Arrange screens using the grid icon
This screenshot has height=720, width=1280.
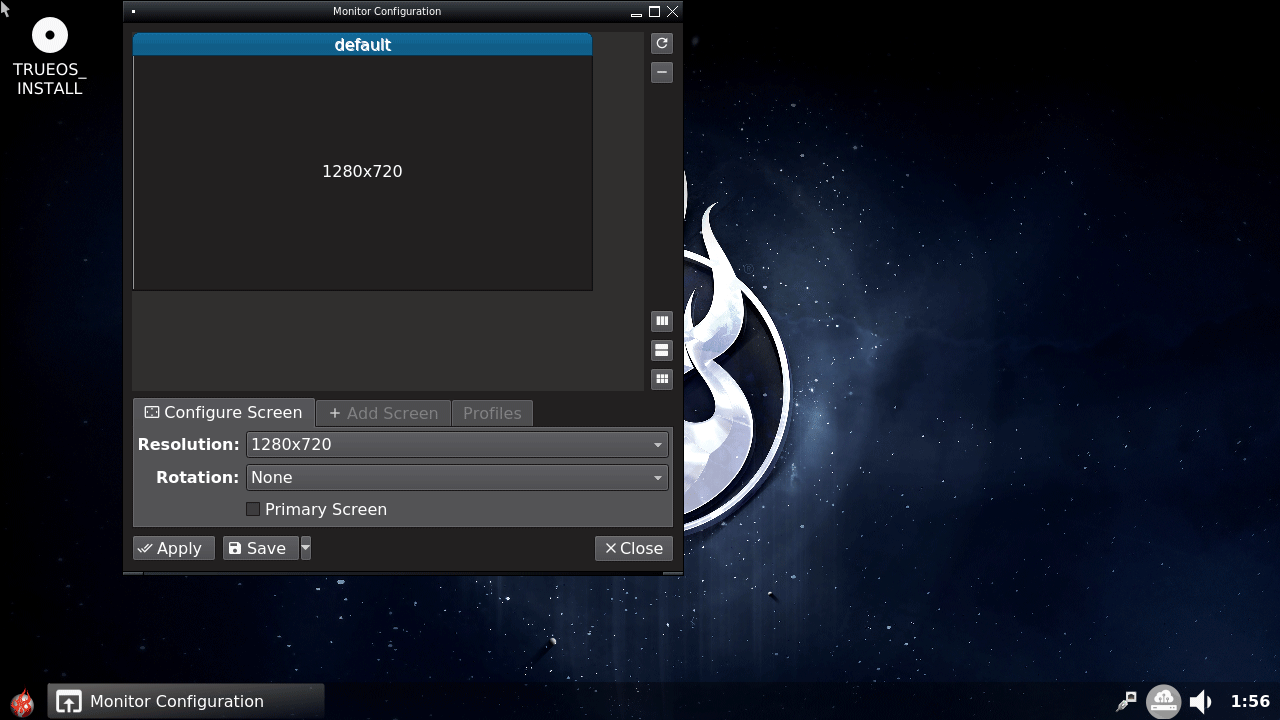[x=662, y=379]
